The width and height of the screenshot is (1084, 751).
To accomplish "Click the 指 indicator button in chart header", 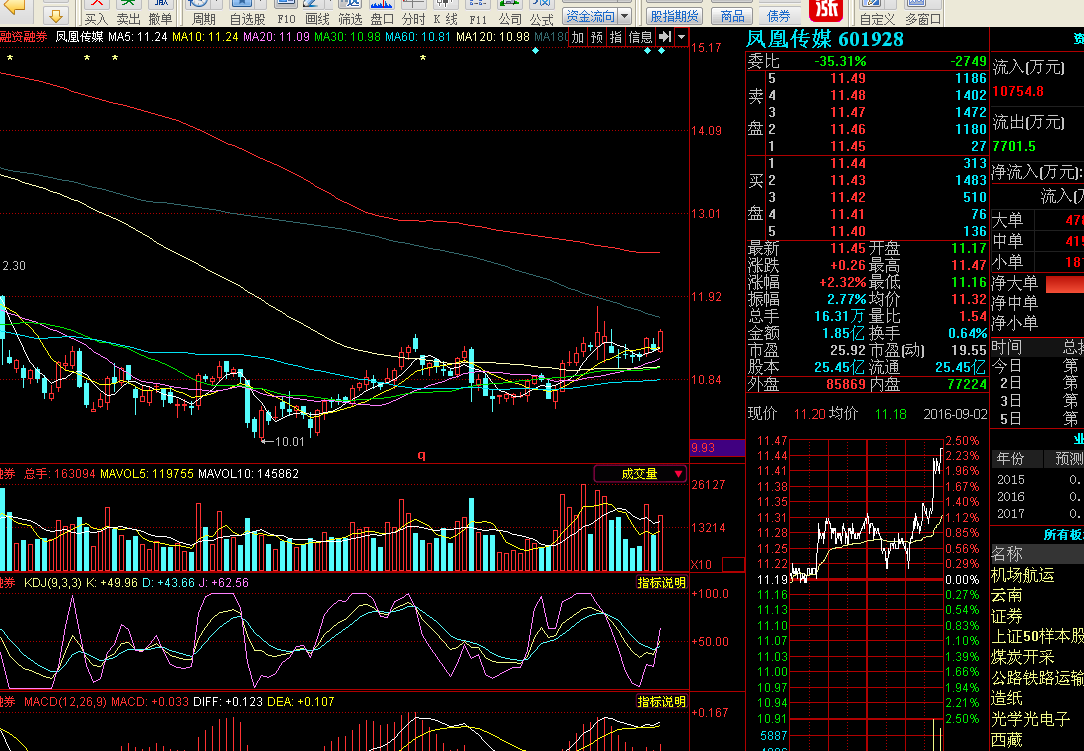I will pos(615,37).
